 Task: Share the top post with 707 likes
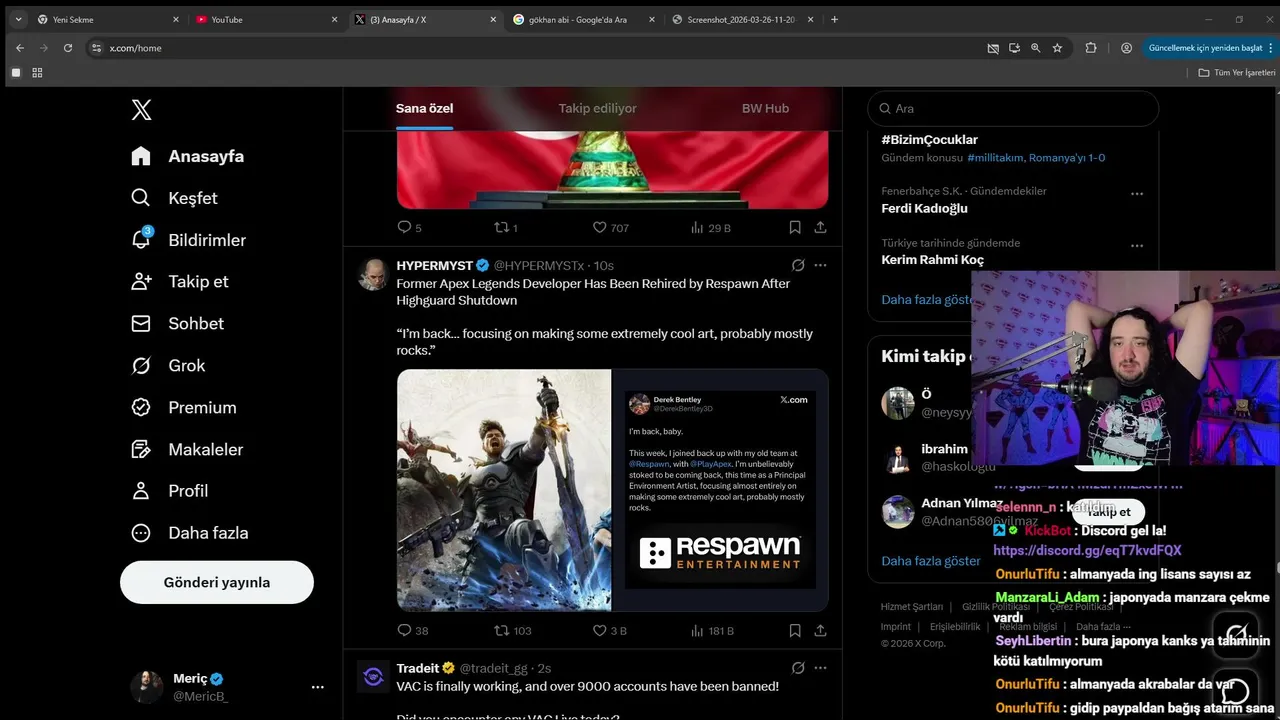(820, 228)
